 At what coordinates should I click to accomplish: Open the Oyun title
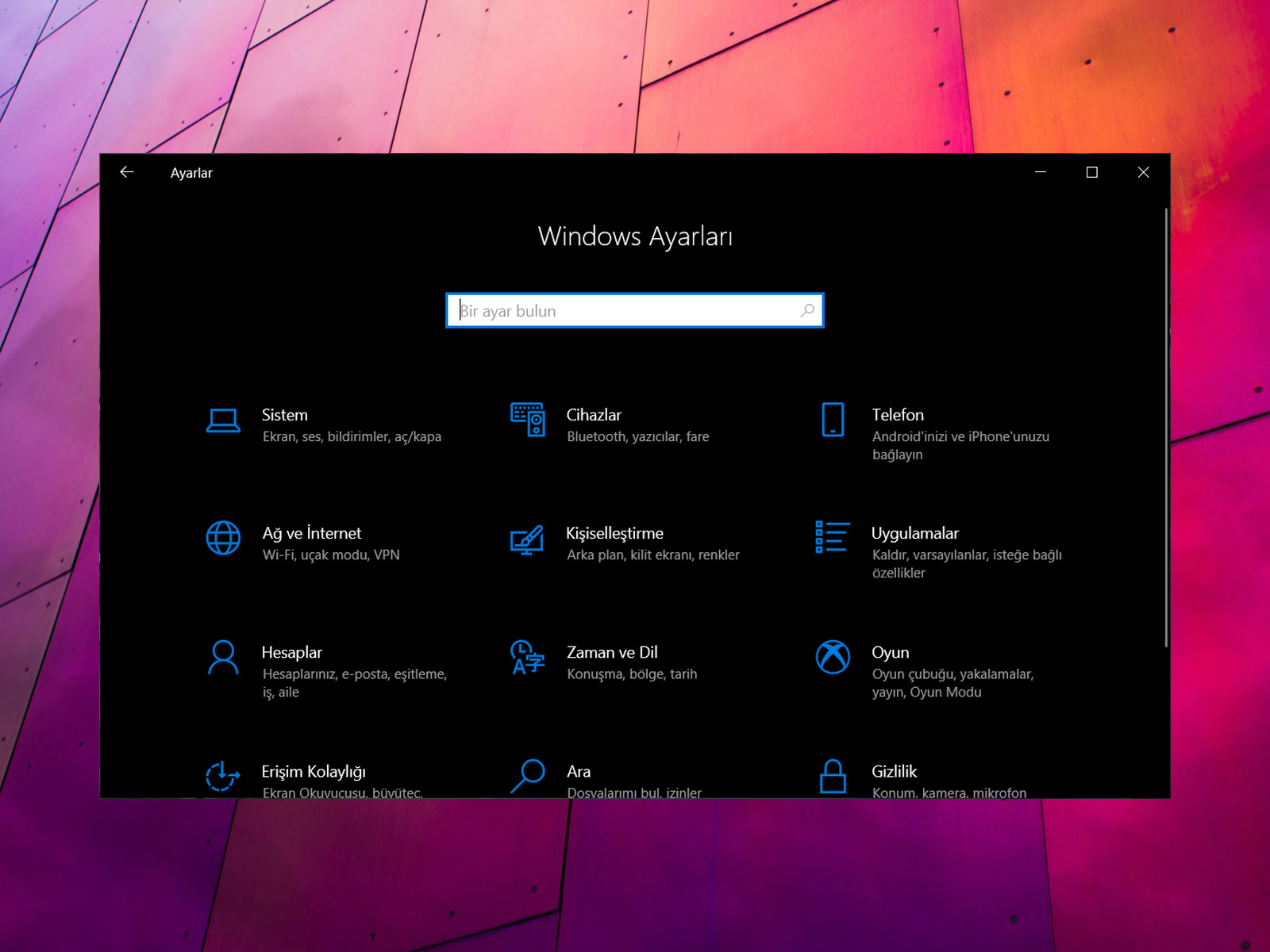click(x=891, y=652)
